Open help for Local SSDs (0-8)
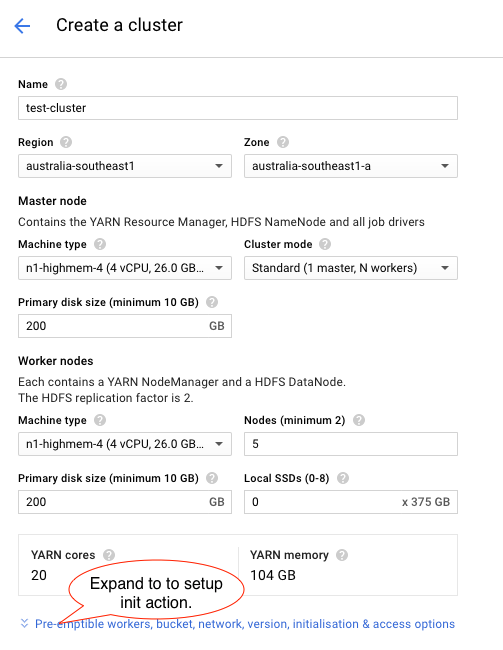 [x=343, y=478]
